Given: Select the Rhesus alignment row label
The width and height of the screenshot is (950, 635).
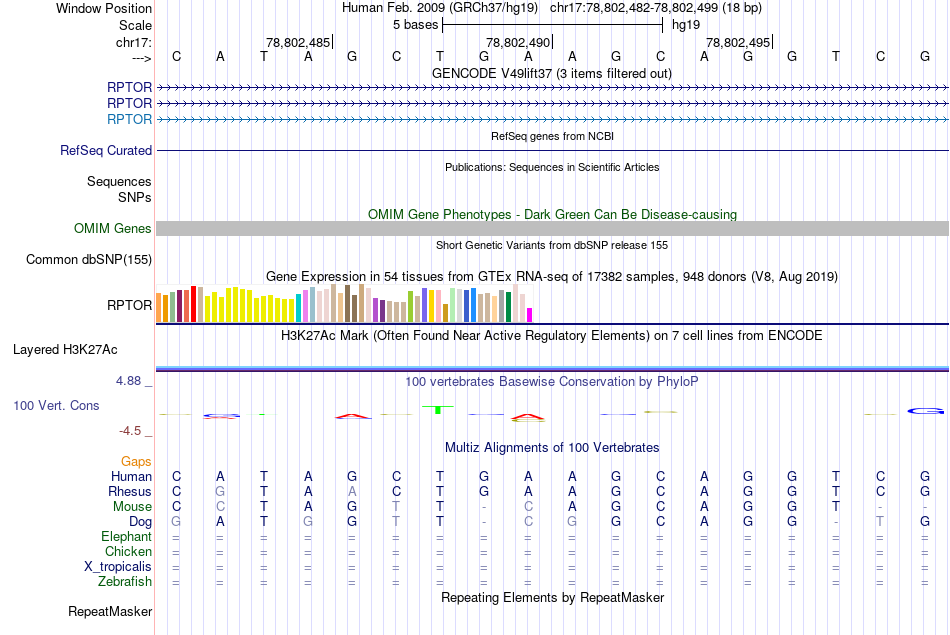Looking at the screenshot, I should pyautogui.click(x=130, y=491).
